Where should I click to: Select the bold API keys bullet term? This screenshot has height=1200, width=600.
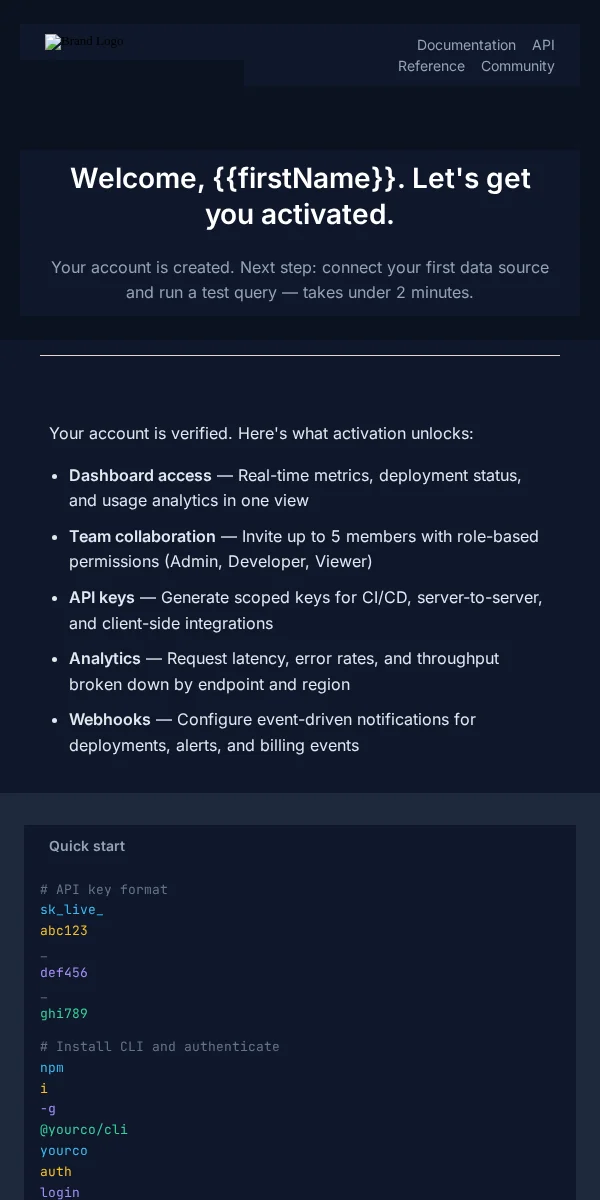click(102, 597)
